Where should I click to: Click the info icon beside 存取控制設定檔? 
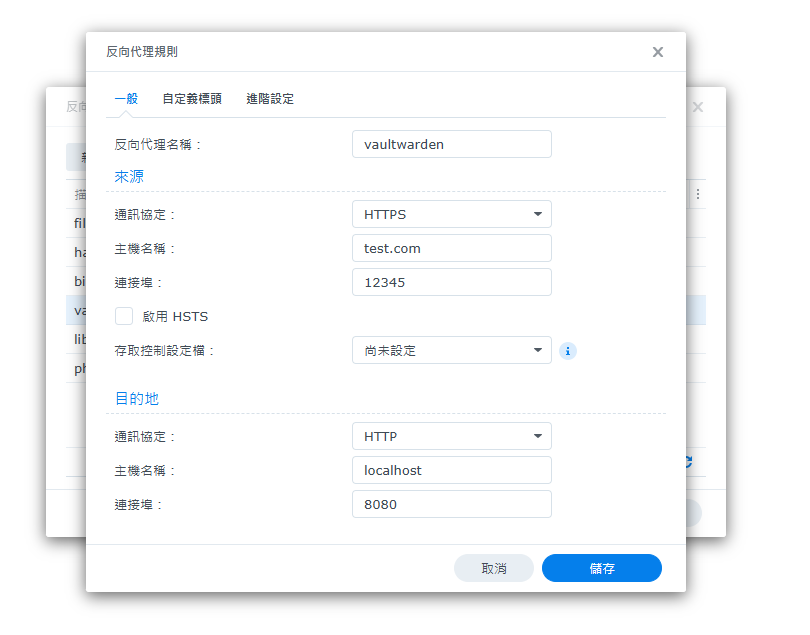pyautogui.click(x=567, y=351)
